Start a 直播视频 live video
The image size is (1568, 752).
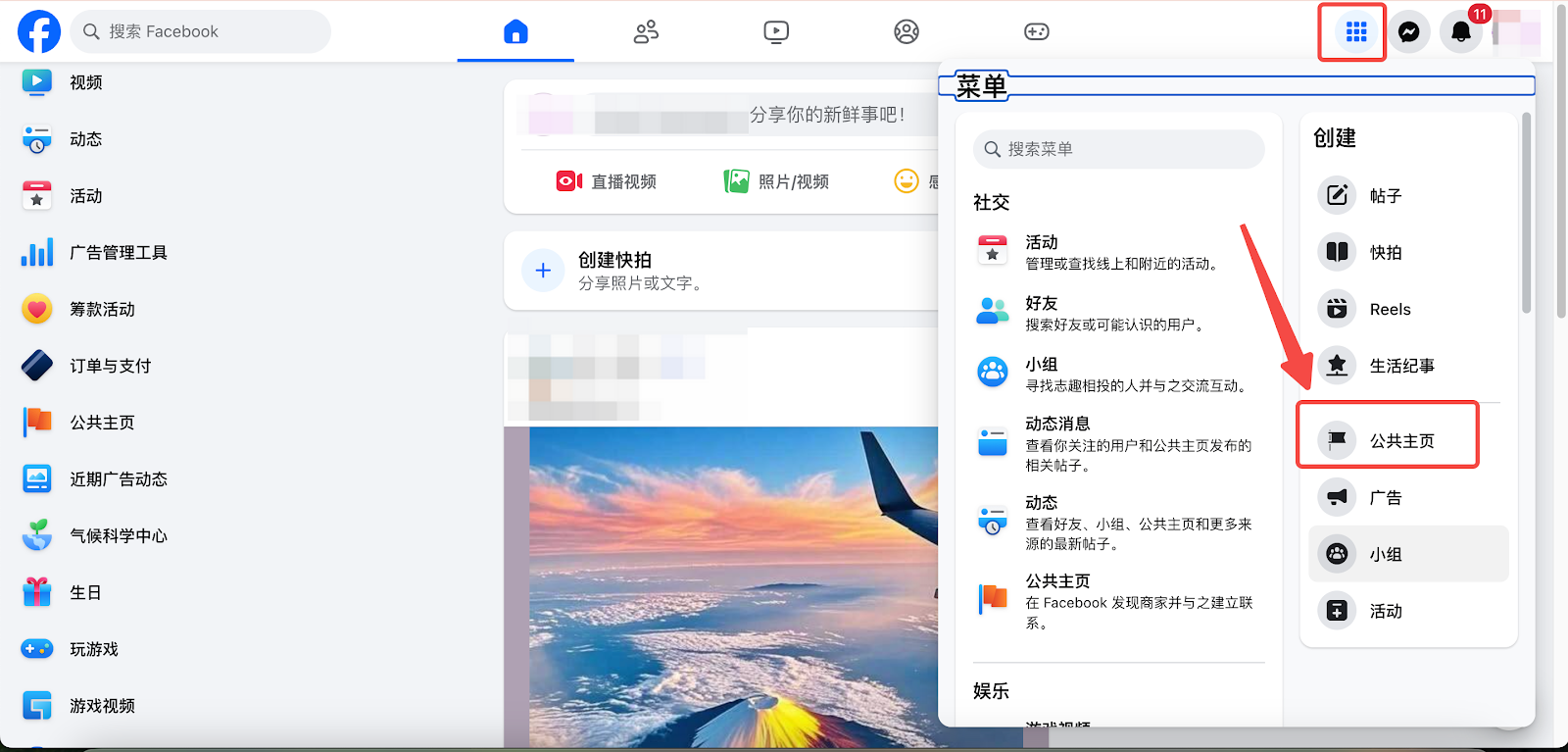pyautogui.click(x=606, y=181)
